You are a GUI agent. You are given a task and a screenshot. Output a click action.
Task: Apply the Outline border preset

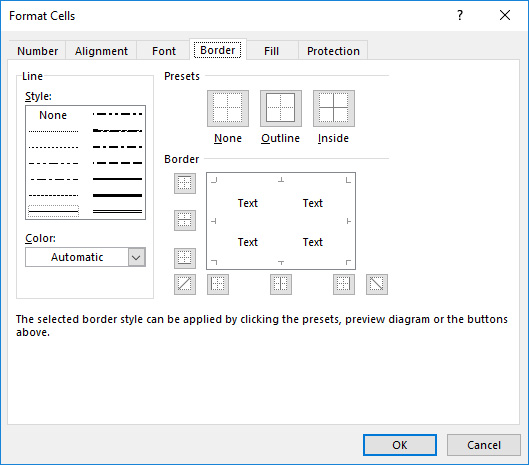tap(281, 108)
